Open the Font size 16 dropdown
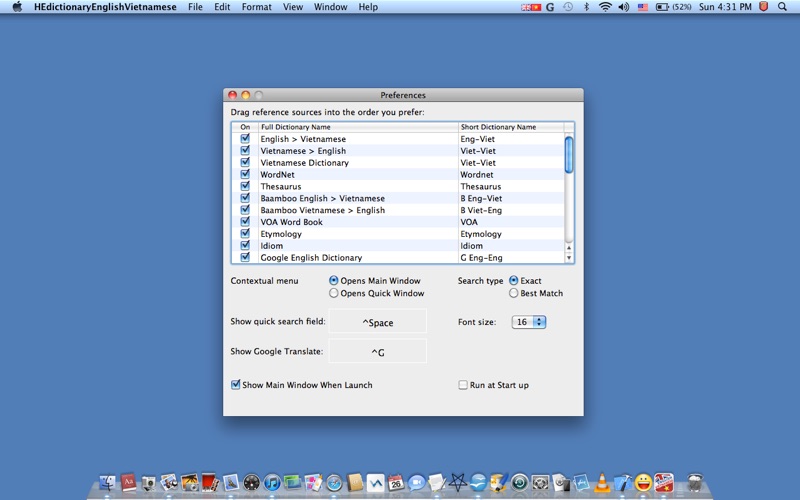 point(529,322)
